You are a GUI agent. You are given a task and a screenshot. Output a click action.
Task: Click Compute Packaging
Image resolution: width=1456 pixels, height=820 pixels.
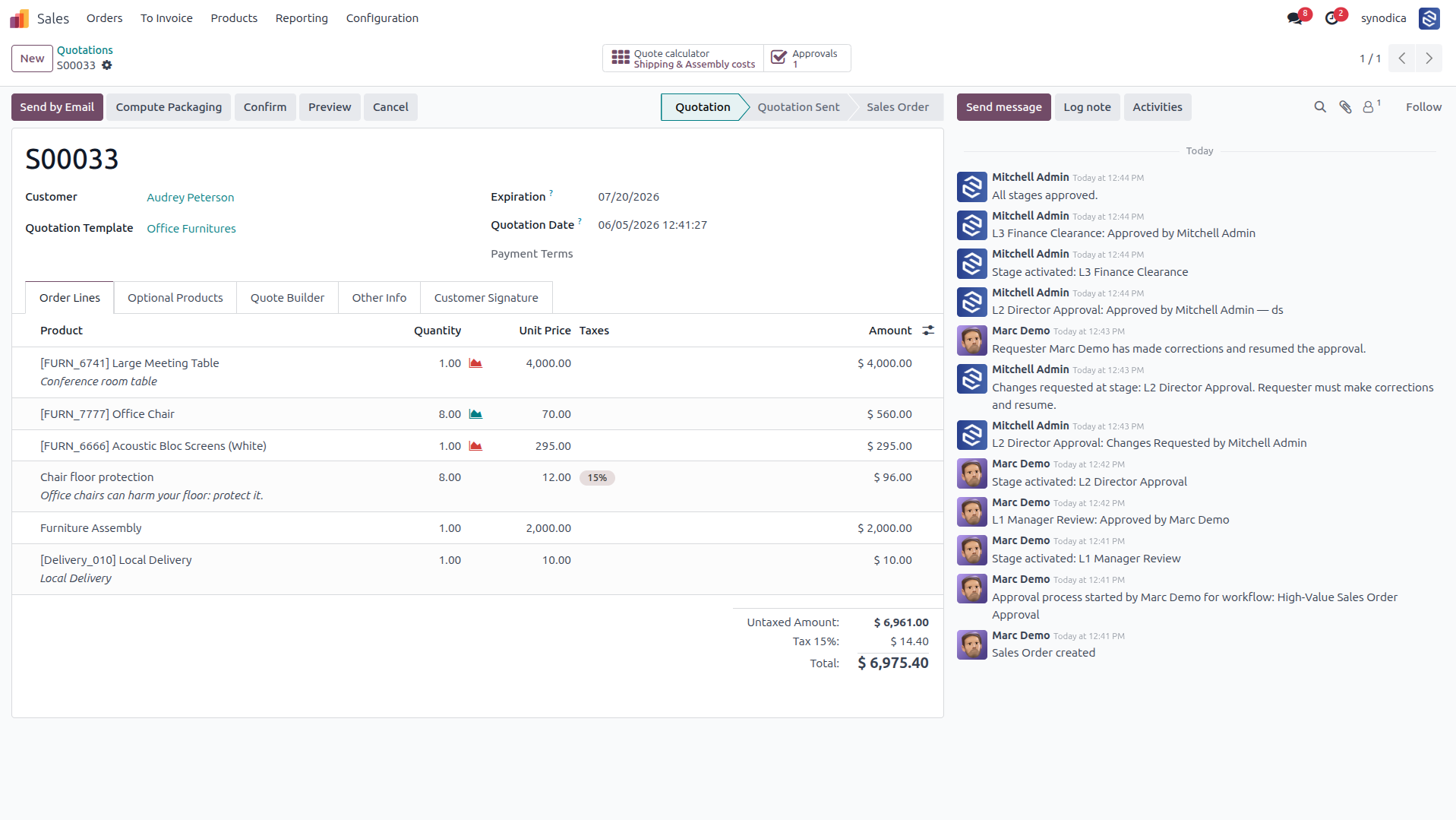tap(169, 107)
